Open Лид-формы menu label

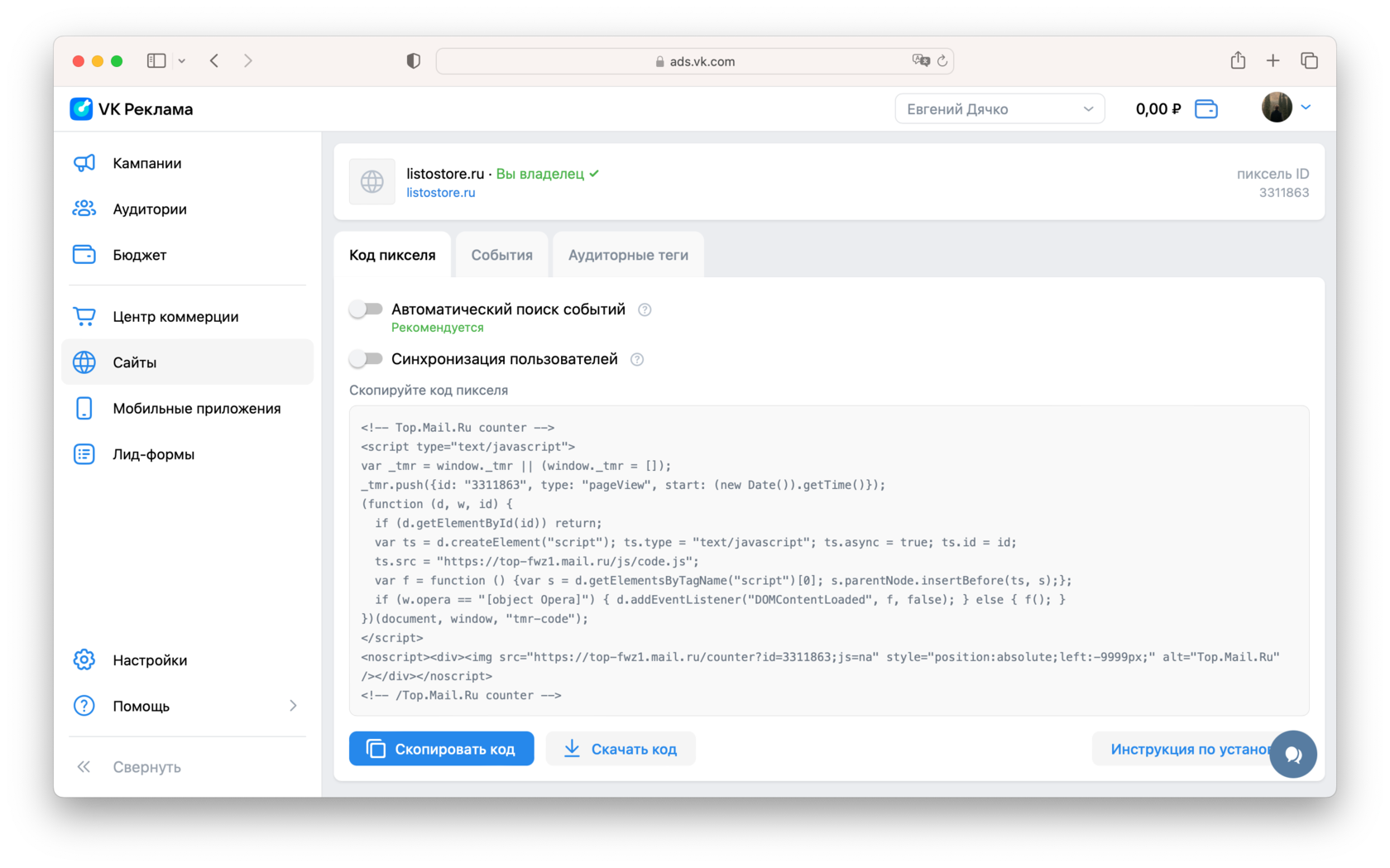coord(154,453)
